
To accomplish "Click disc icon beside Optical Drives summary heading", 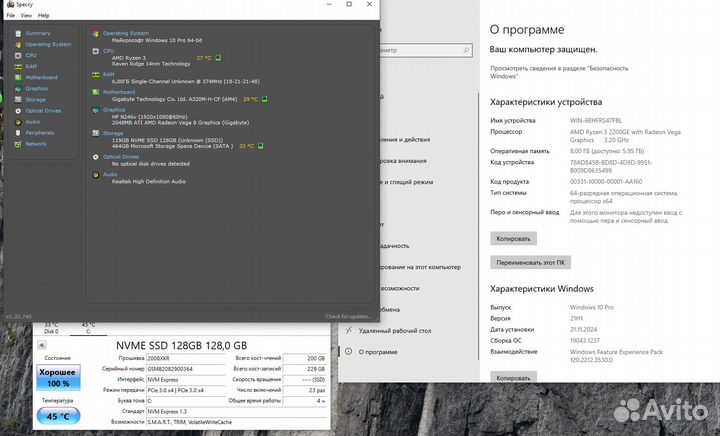I will [96, 157].
